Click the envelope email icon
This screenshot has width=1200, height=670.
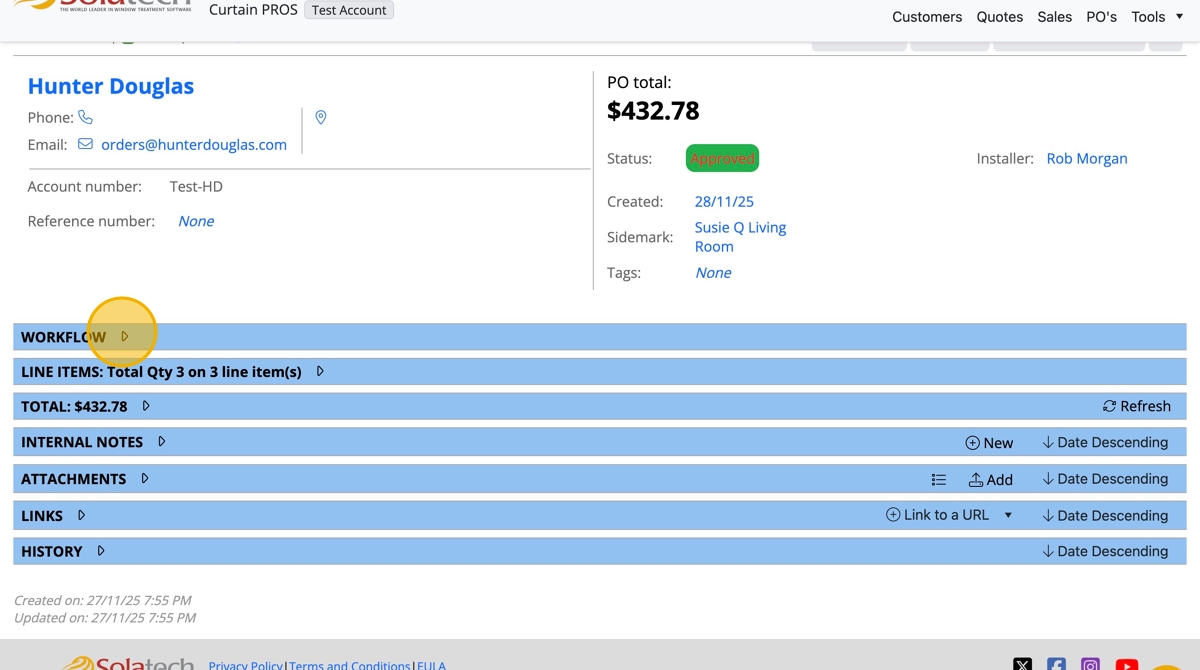click(85, 144)
